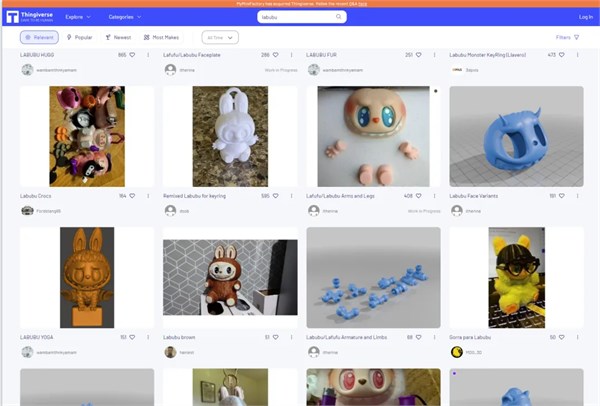Select the Popular sort option
The height and width of the screenshot is (406, 600).
(x=80, y=37)
